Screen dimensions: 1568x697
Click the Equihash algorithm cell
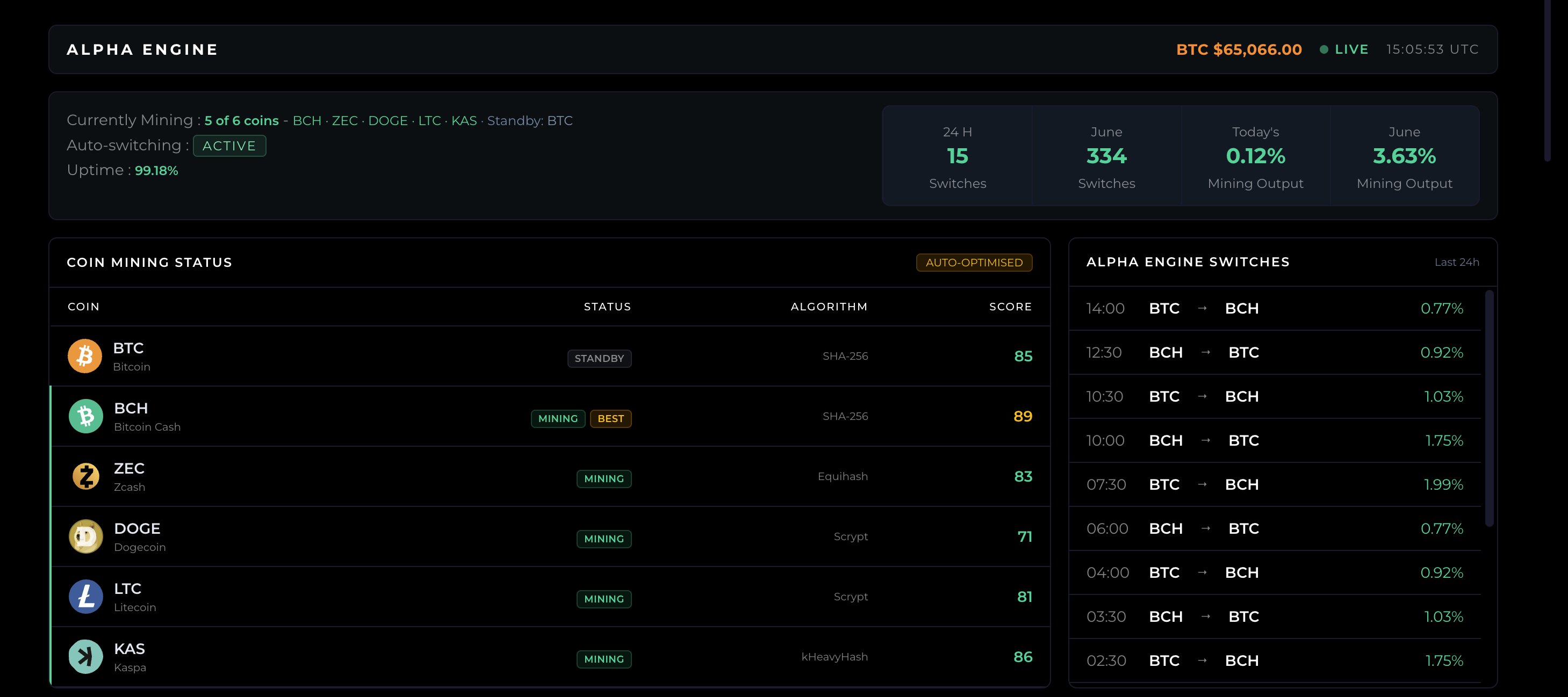(x=843, y=476)
